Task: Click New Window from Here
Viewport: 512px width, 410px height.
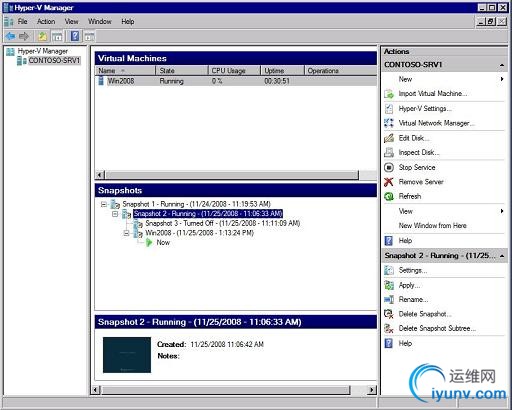Action: [432, 226]
